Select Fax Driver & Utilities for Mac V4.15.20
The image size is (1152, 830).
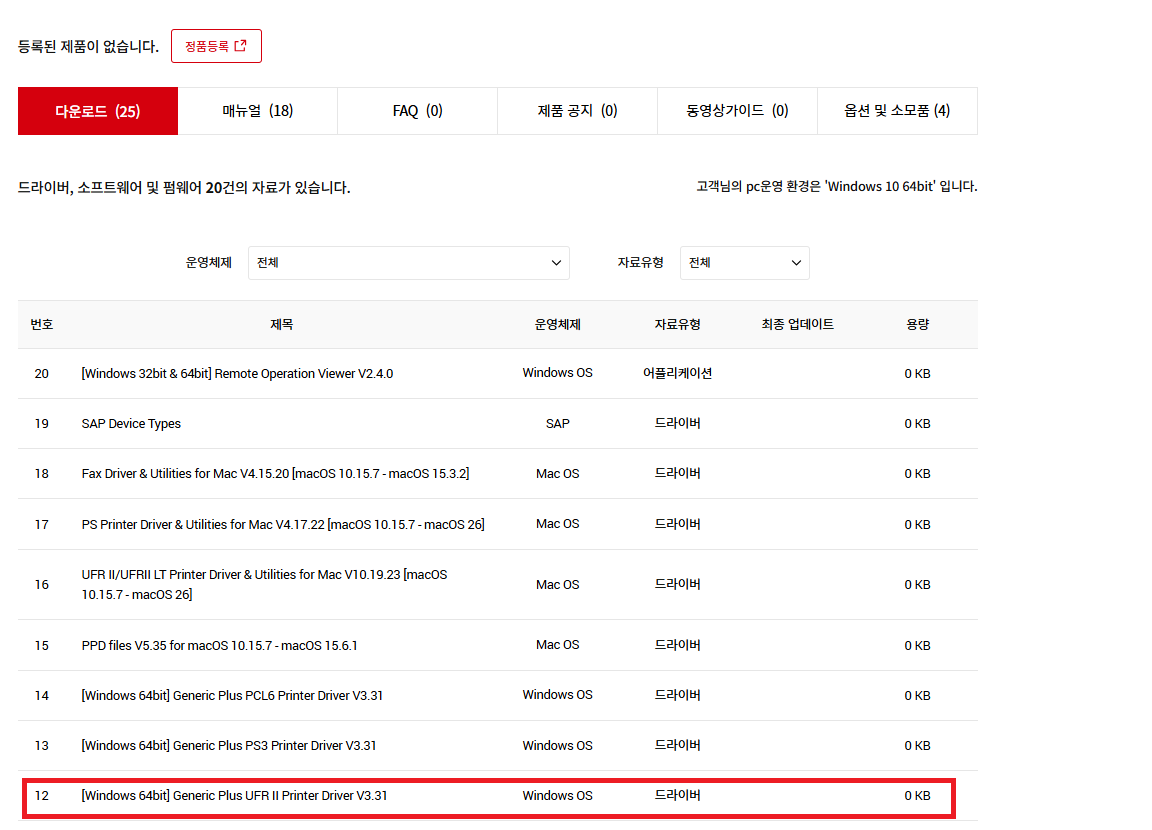point(276,474)
